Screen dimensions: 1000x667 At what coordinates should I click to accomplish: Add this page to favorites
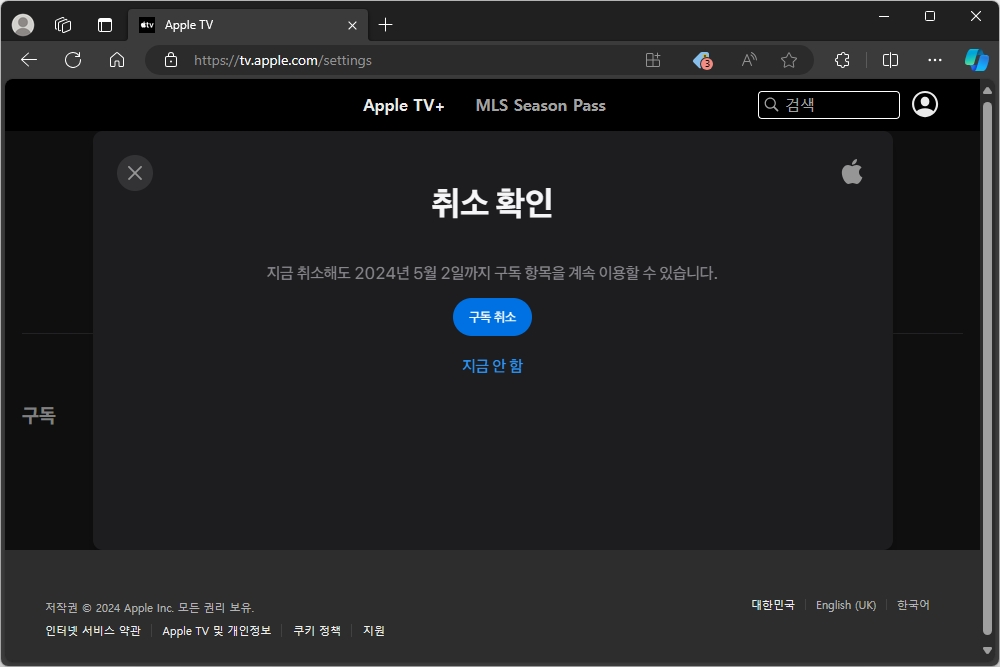click(789, 60)
